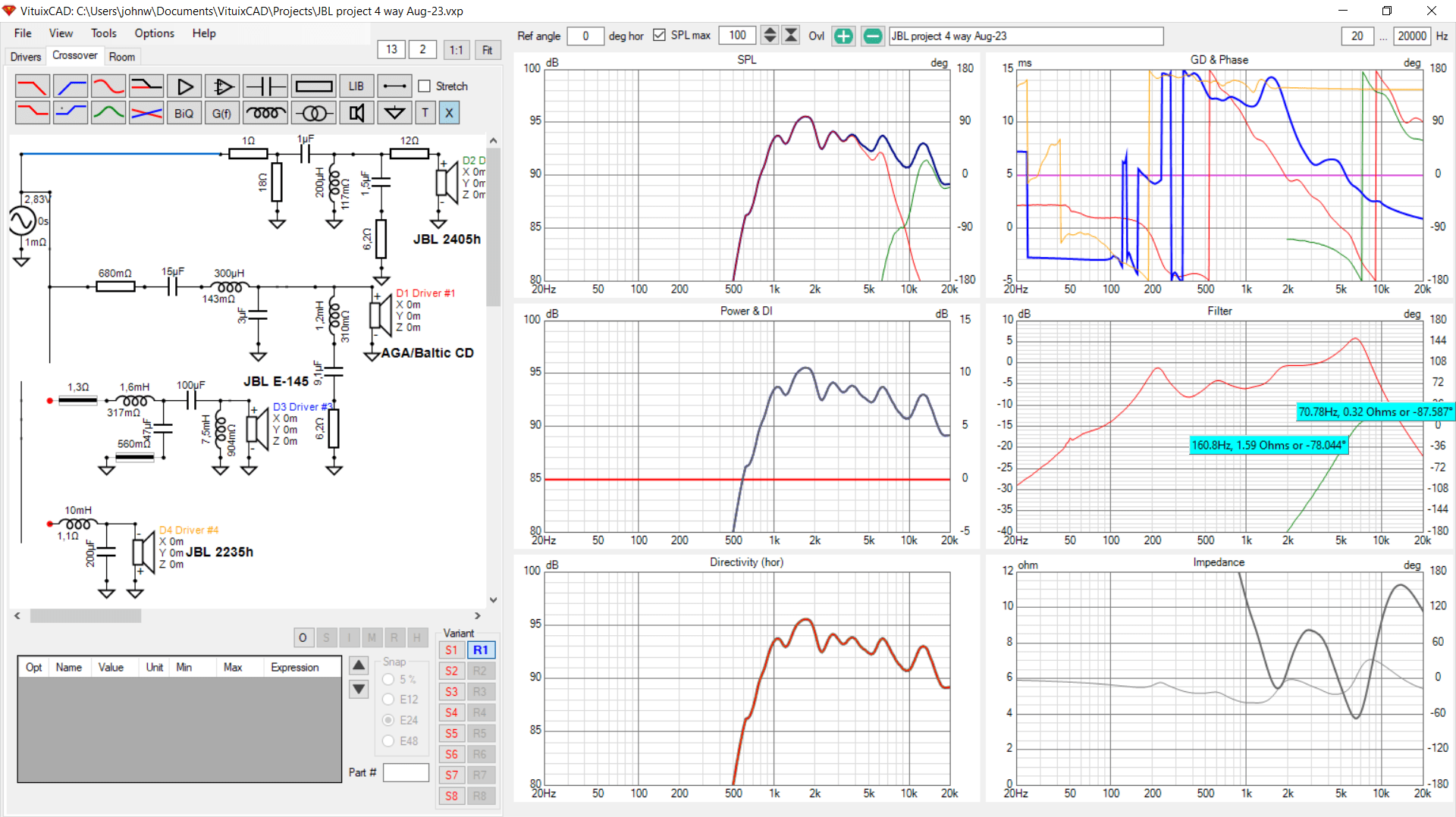This screenshot has height=817, width=1456.
Task: Select variant S5
Action: coord(451,734)
